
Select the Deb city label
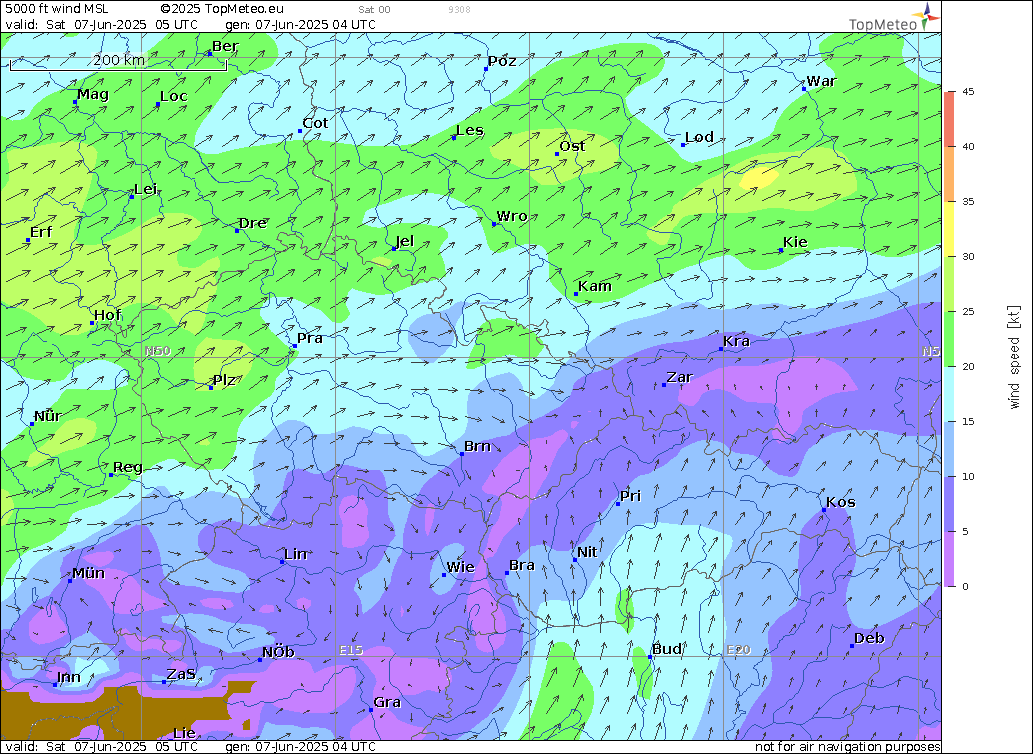pos(869,638)
